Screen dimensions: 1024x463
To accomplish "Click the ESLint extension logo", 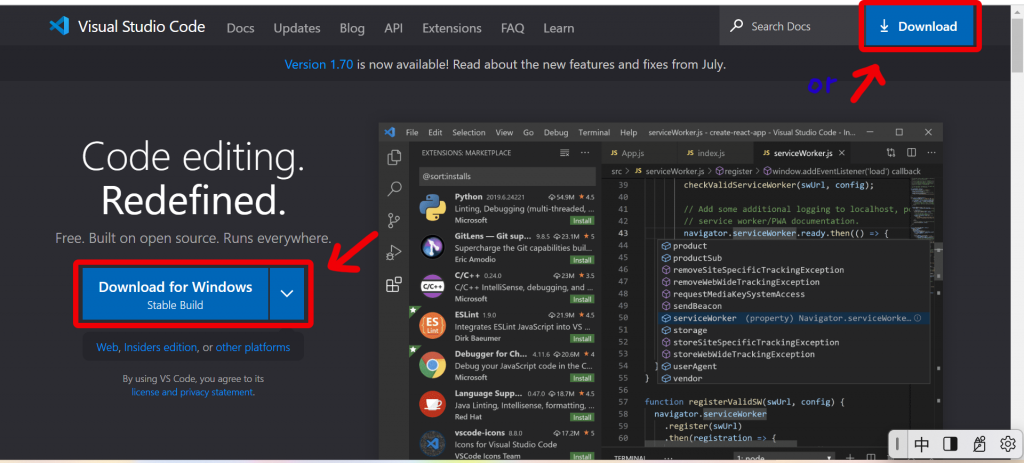I will (433, 326).
